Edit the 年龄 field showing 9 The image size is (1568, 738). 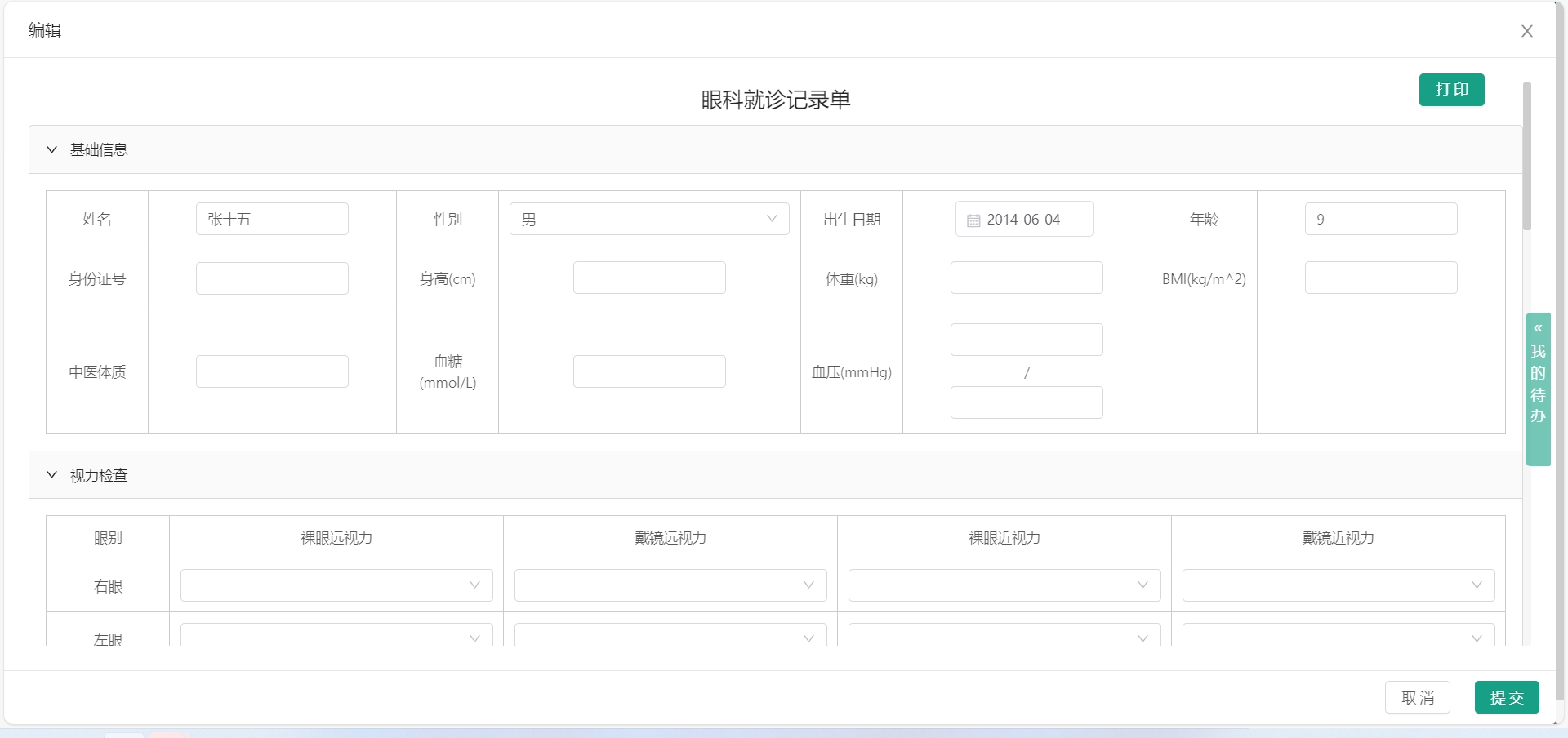(x=1381, y=219)
